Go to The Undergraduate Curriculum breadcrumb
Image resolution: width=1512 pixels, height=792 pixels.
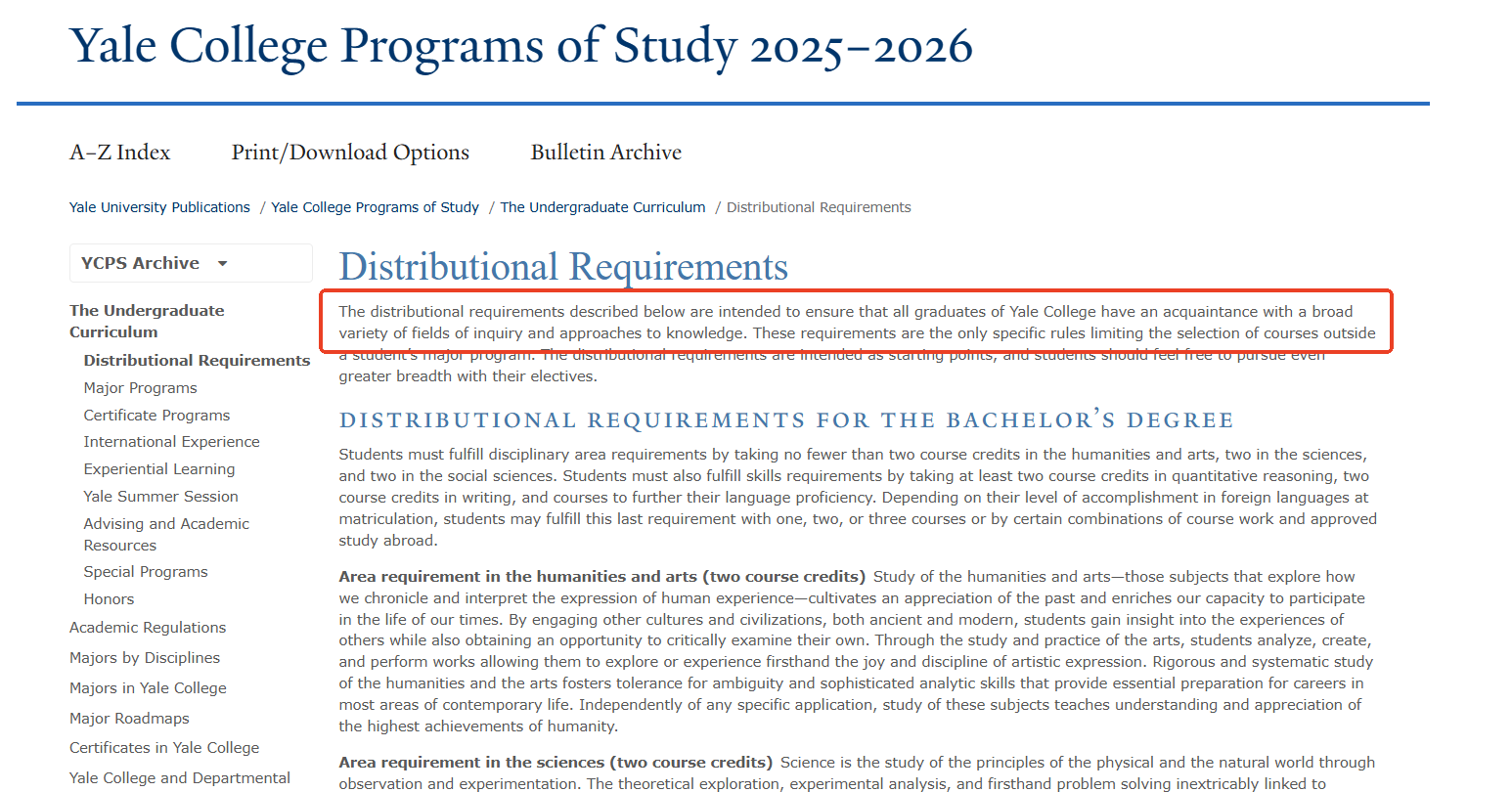point(602,207)
